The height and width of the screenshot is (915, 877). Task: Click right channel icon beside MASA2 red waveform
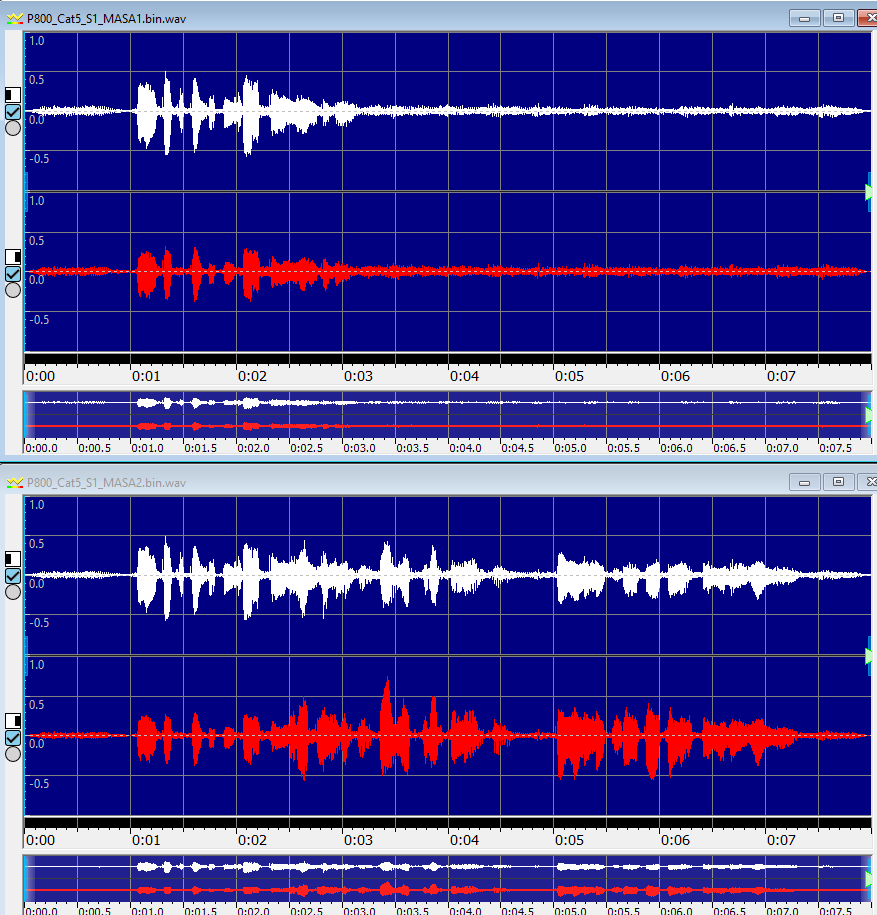click(x=13, y=721)
